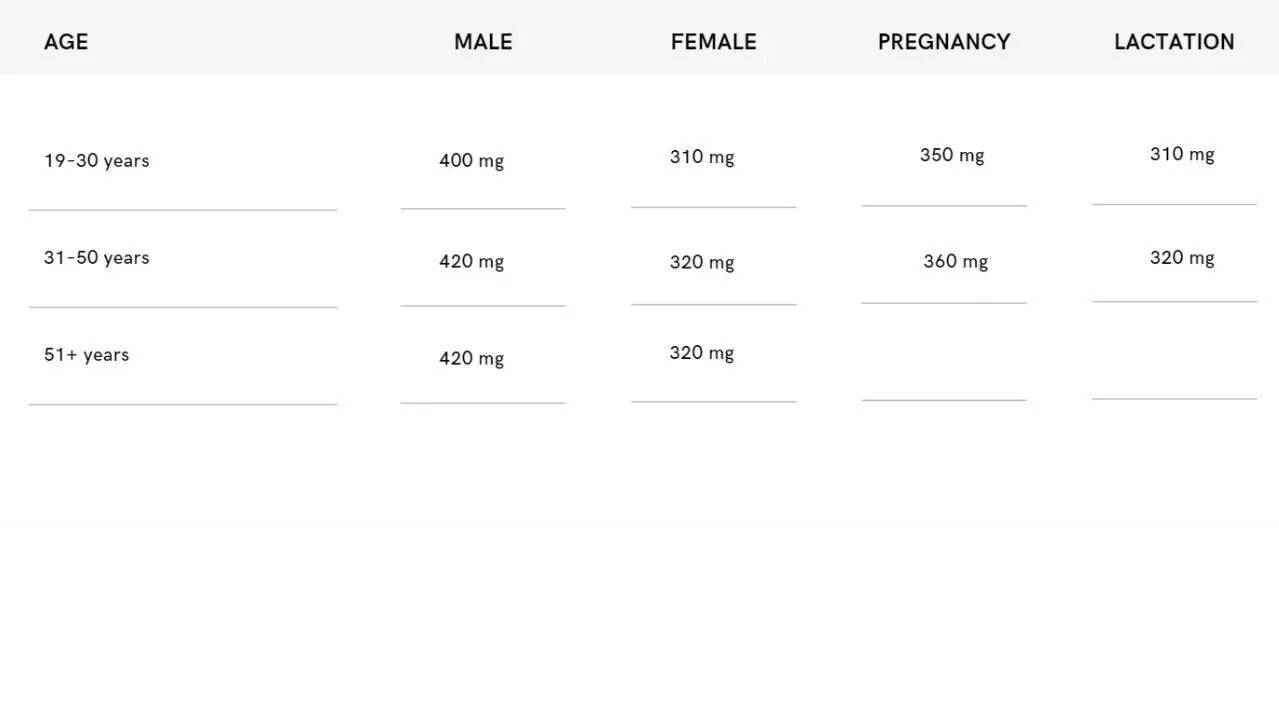Click empty pregnancy cell for 51+ years

pos(944,355)
